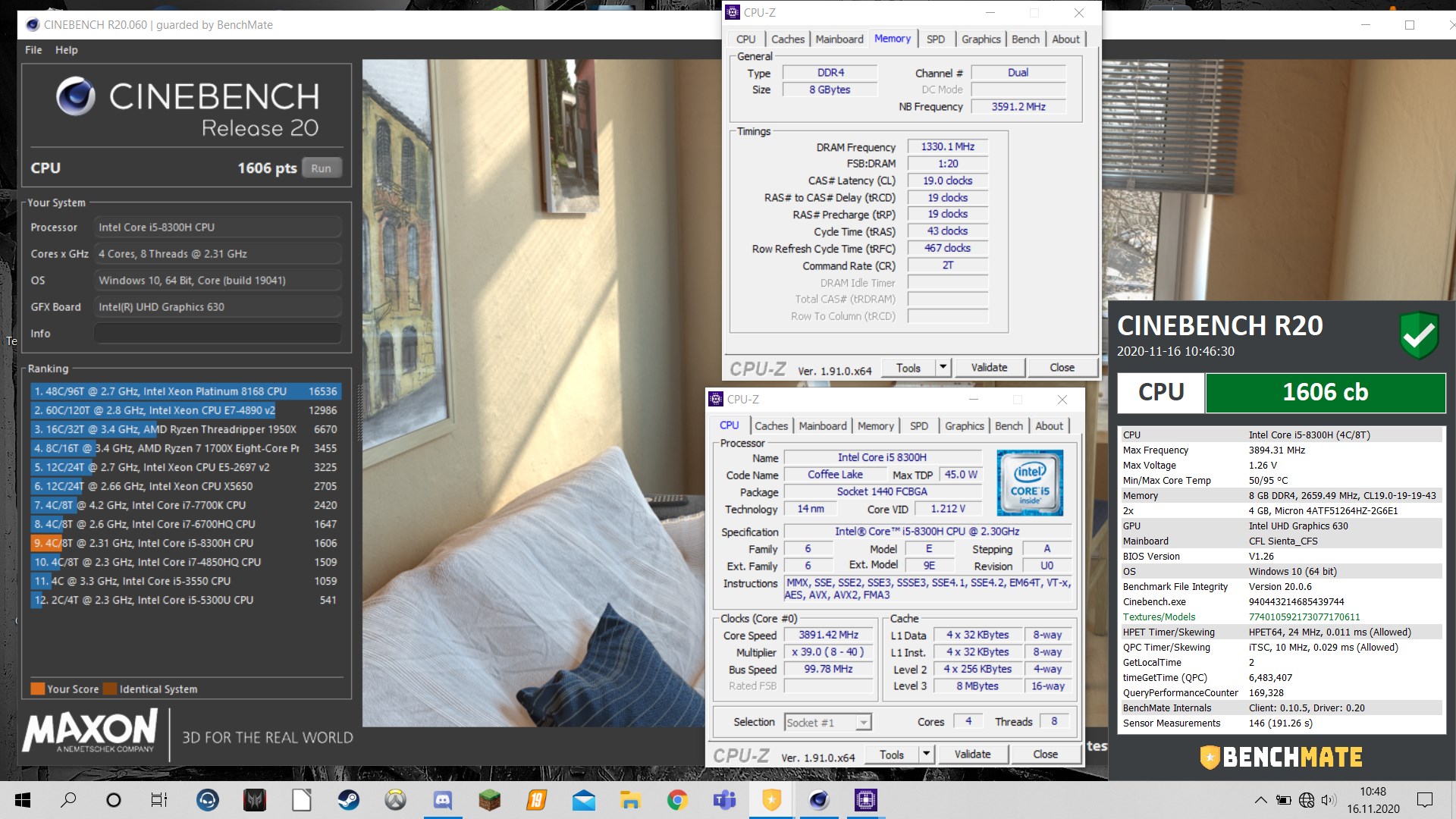Screen dimensions: 1456x819
Task: Open Microsoft Teams from taskbar
Action: click(724, 800)
